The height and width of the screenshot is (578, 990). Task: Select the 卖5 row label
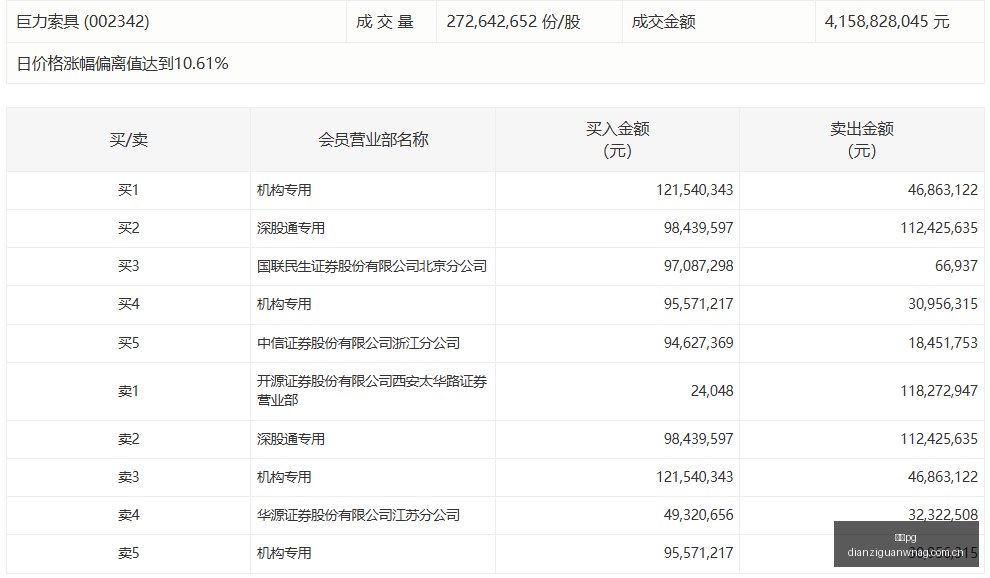(128, 553)
